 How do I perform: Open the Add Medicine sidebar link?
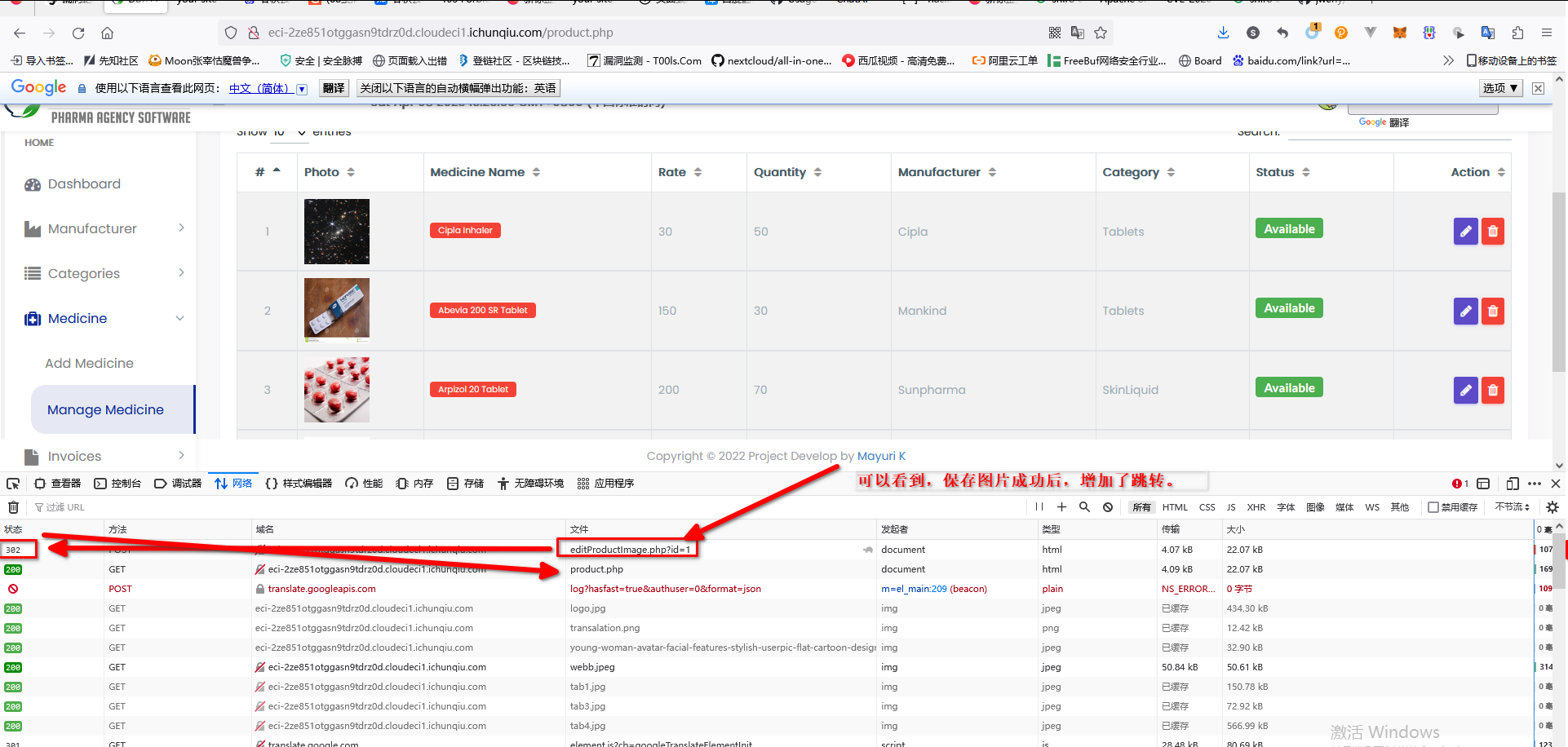click(x=89, y=364)
